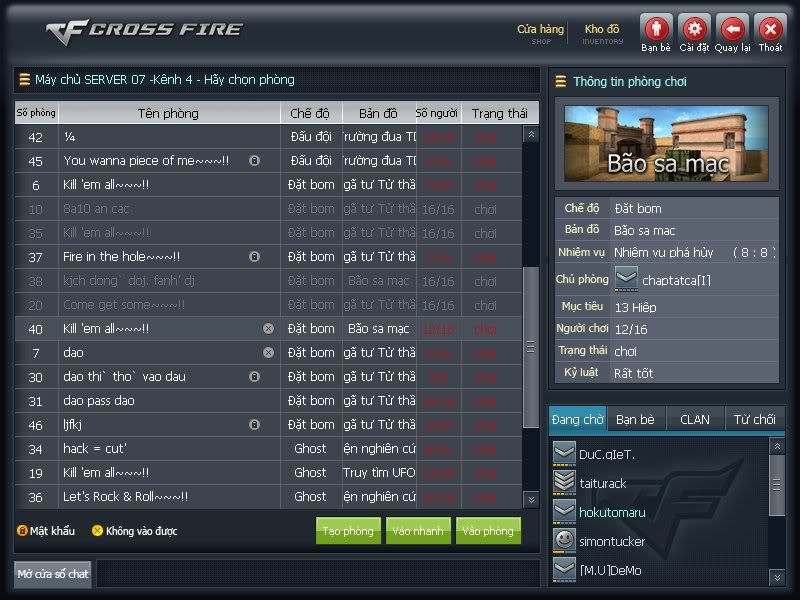The width and height of the screenshot is (800, 600).
Task: Click room owner chaptatca rank icon
Action: (x=626, y=277)
